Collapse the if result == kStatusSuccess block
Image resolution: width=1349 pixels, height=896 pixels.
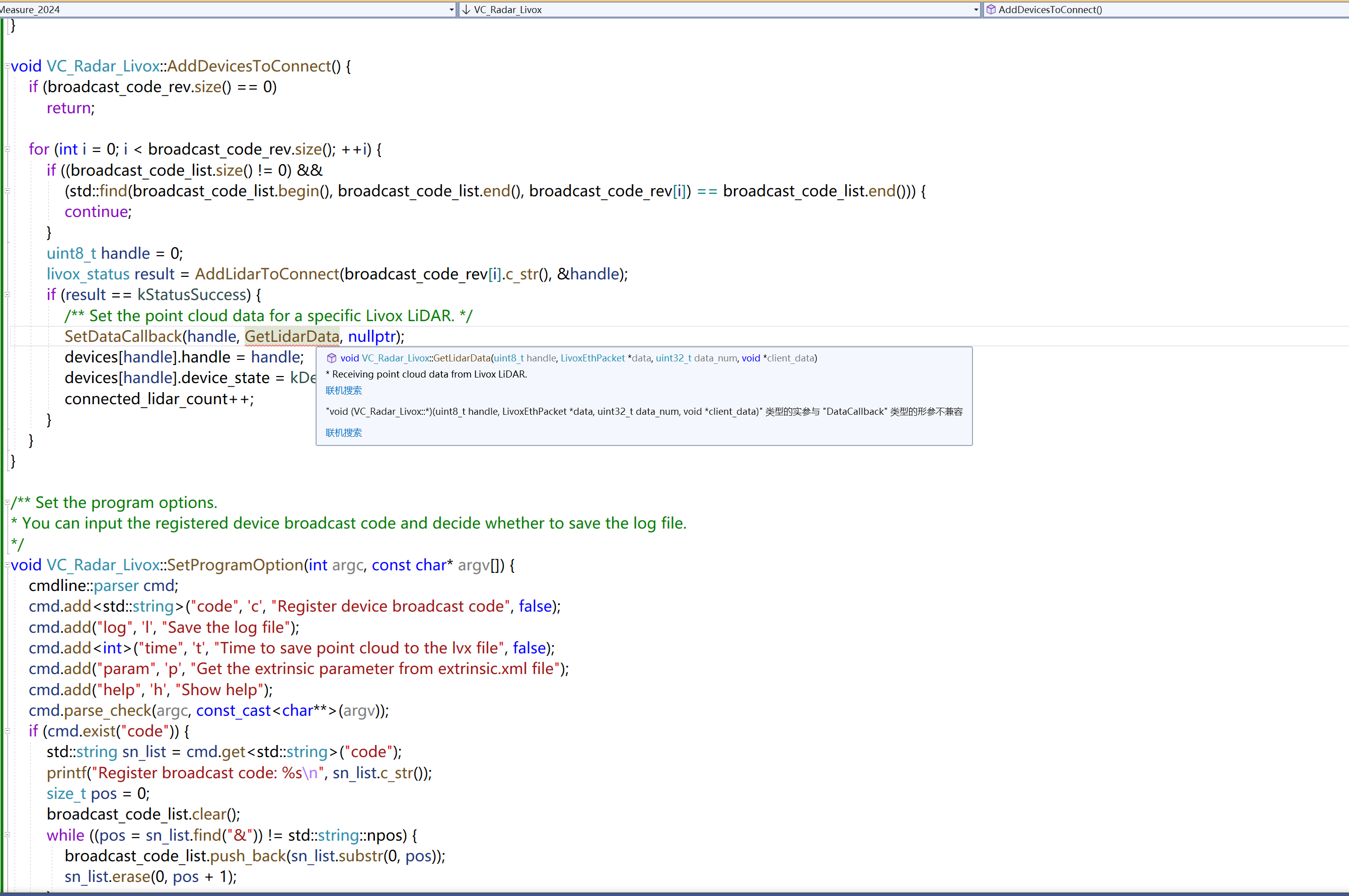pyautogui.click(x=8, y=295)
